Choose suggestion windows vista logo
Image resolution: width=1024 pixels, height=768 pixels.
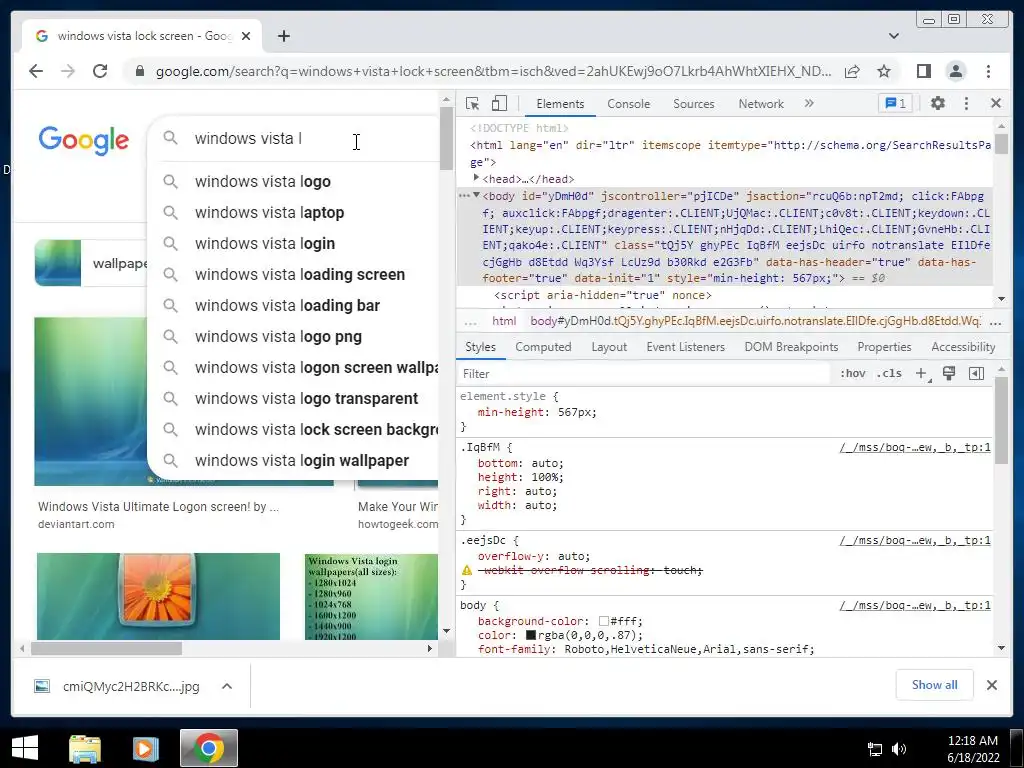point(263,182)
